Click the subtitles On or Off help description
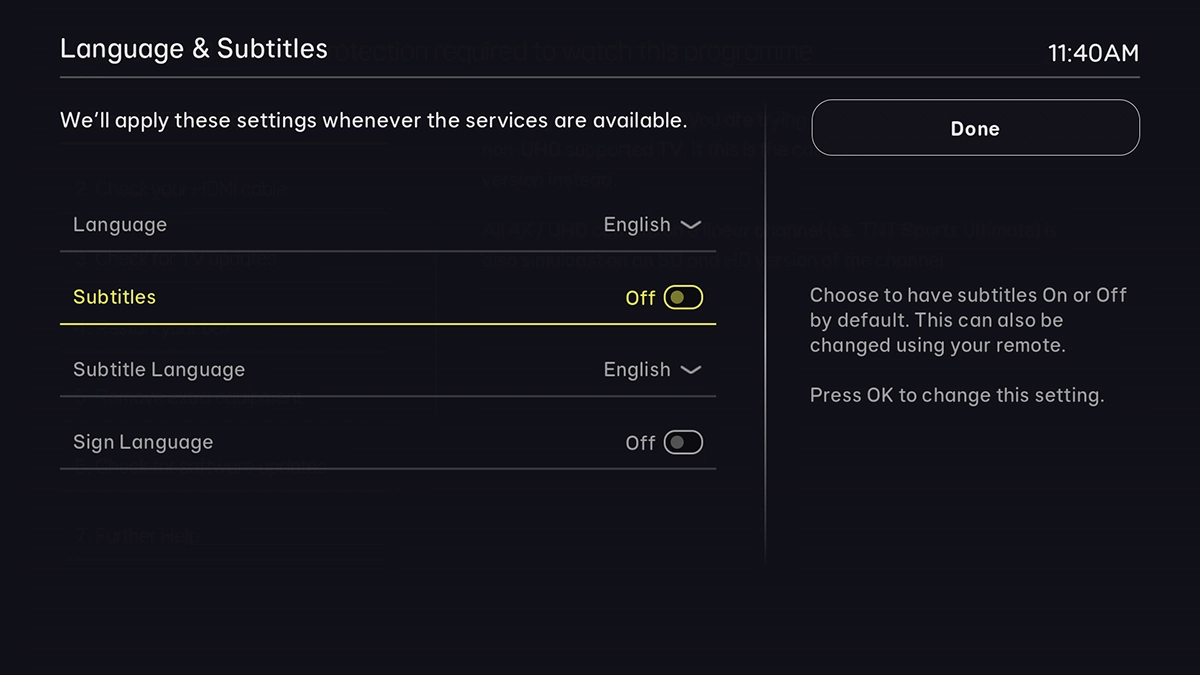This screenshot has height=675, width=1200. point(968,320)
